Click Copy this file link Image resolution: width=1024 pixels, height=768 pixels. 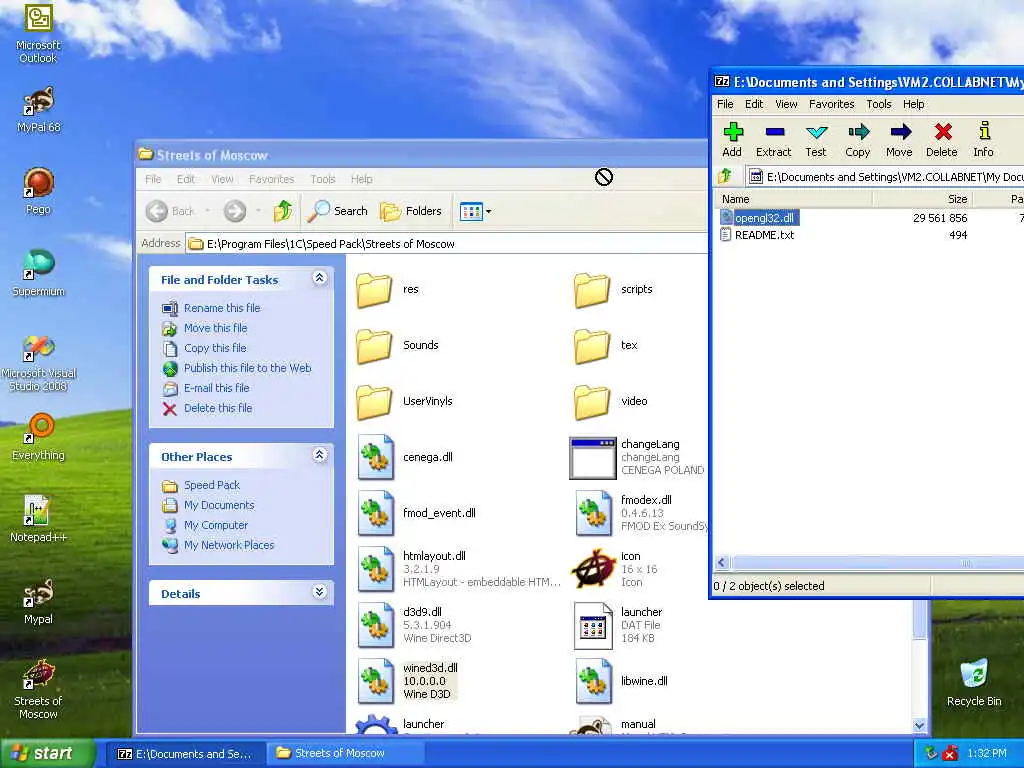215,348
